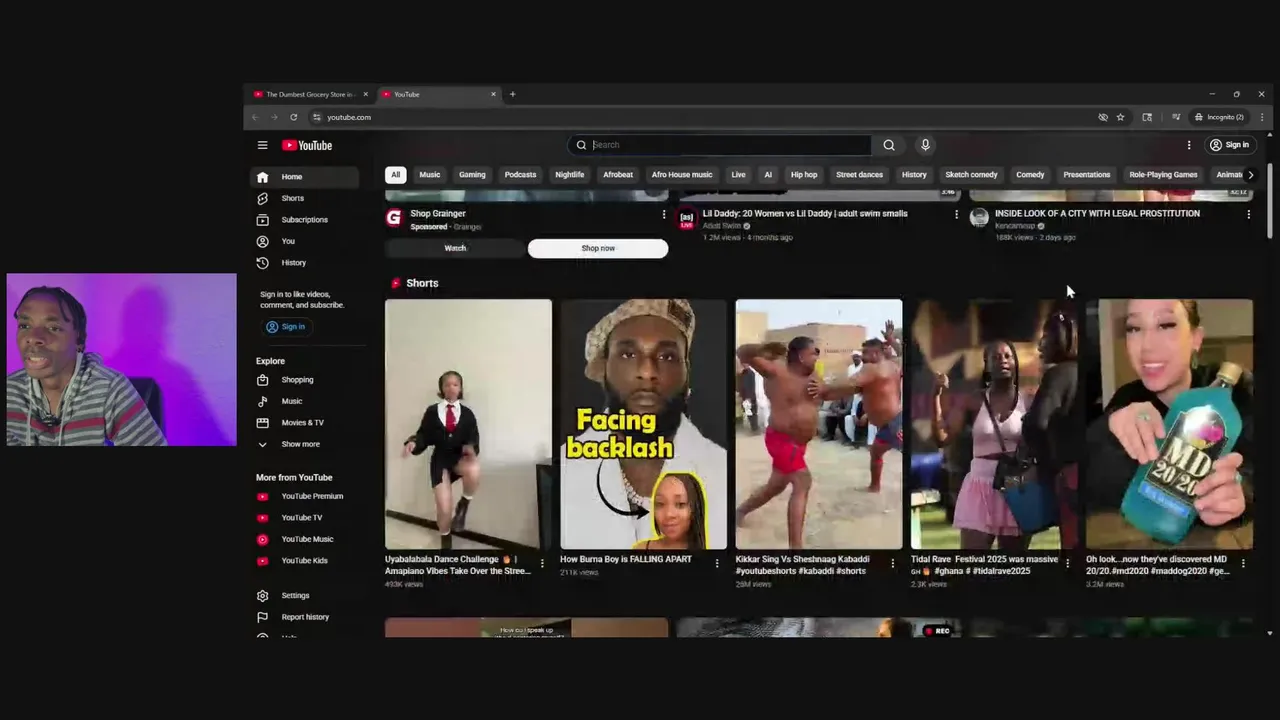Click the YouTube logo
The width and height of the screenshot is (1280, 720).
pyautogui.click(x=306, y=145)
